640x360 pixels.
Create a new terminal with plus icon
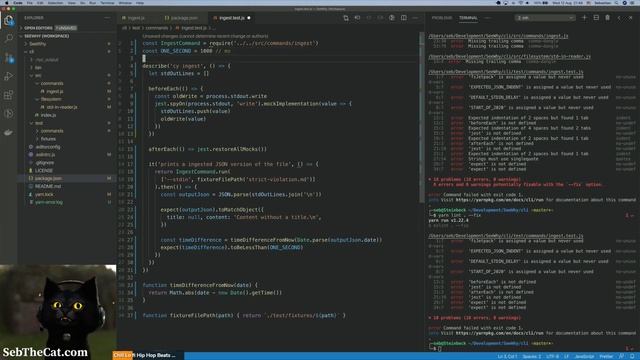coord(584,18)
